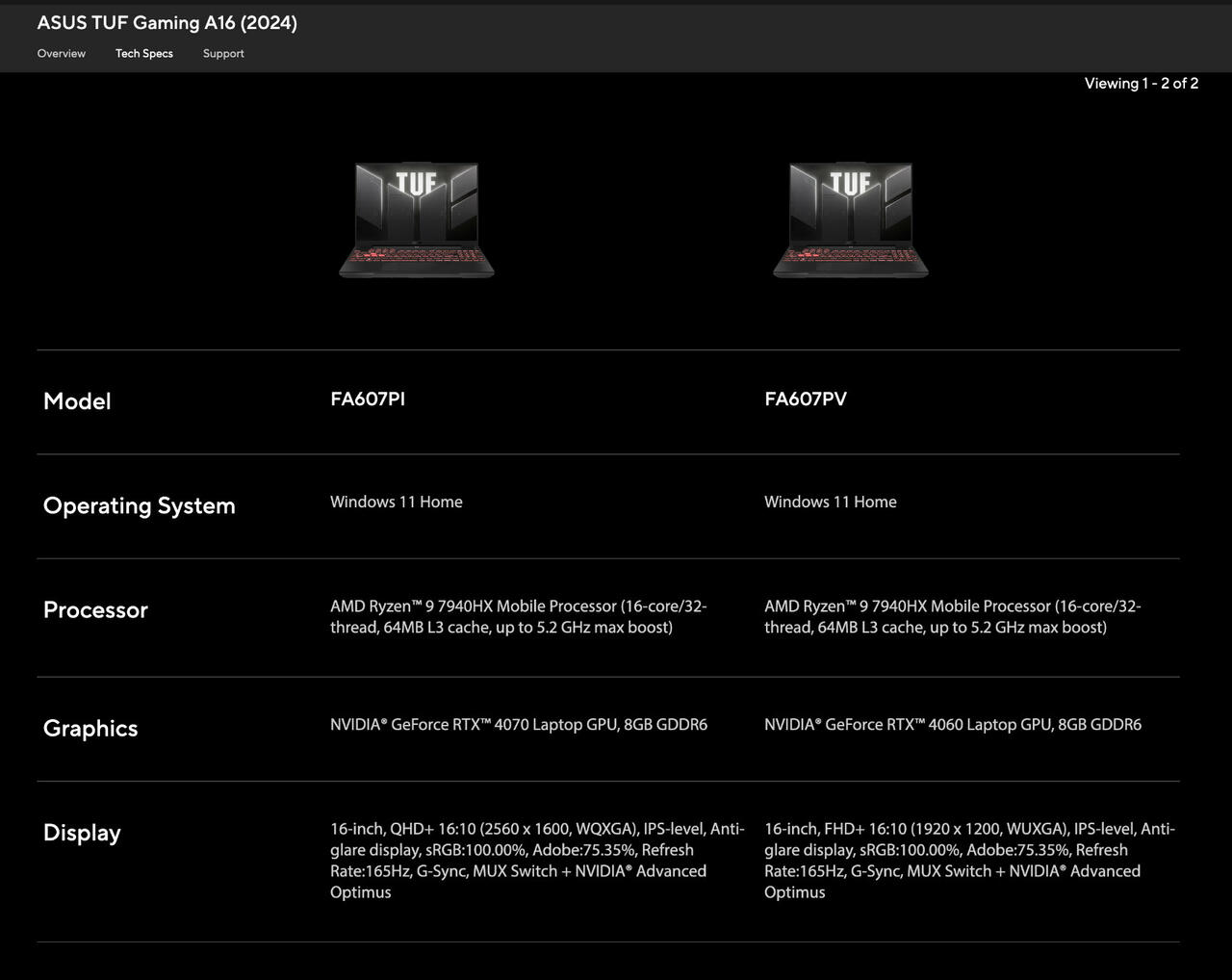
Task: Click the ASUS TUF Gaming A16 (2024) title
Action: tap(167, 23)
